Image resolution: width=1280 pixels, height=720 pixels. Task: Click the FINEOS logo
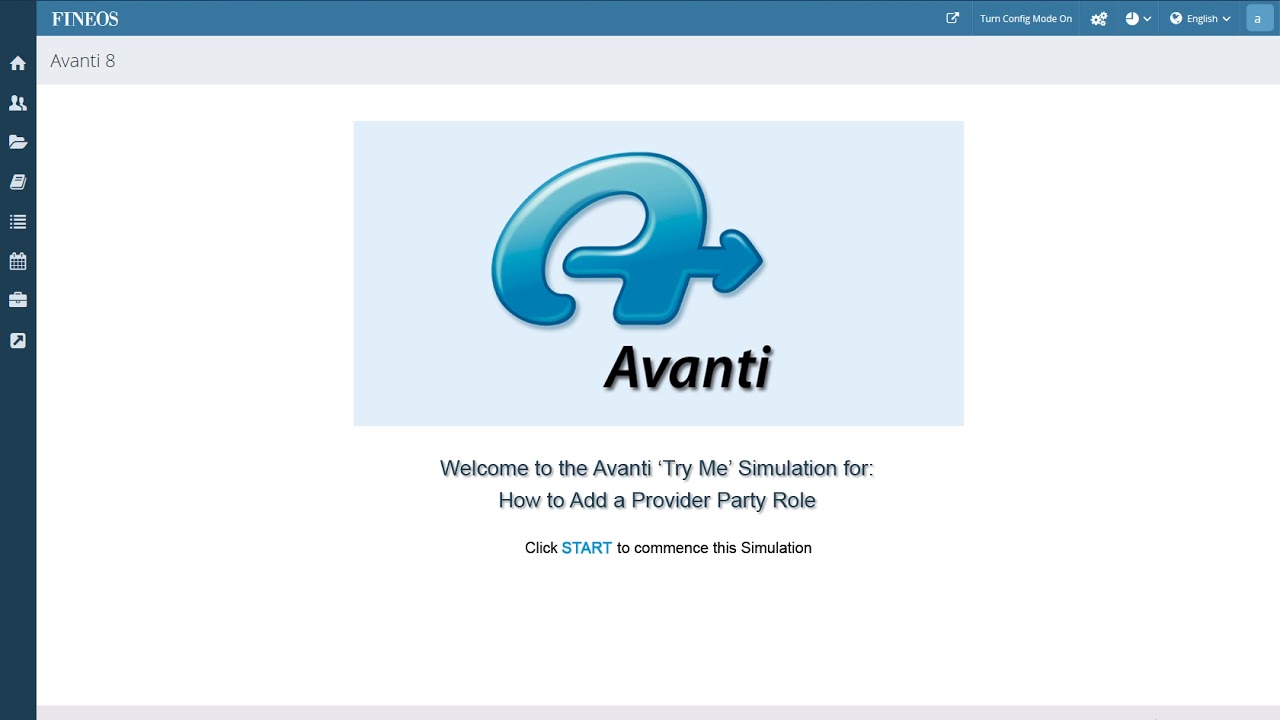(x=85, y=19)
